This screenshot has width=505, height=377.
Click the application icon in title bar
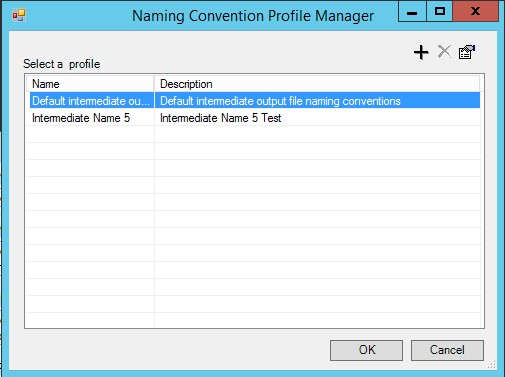tap(19, 15)
